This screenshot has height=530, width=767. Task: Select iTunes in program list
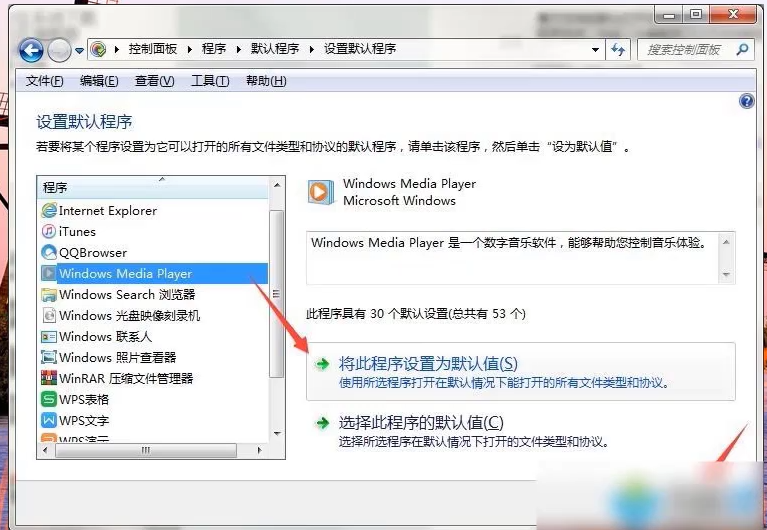pyautogui.click(x=77, y=231)
